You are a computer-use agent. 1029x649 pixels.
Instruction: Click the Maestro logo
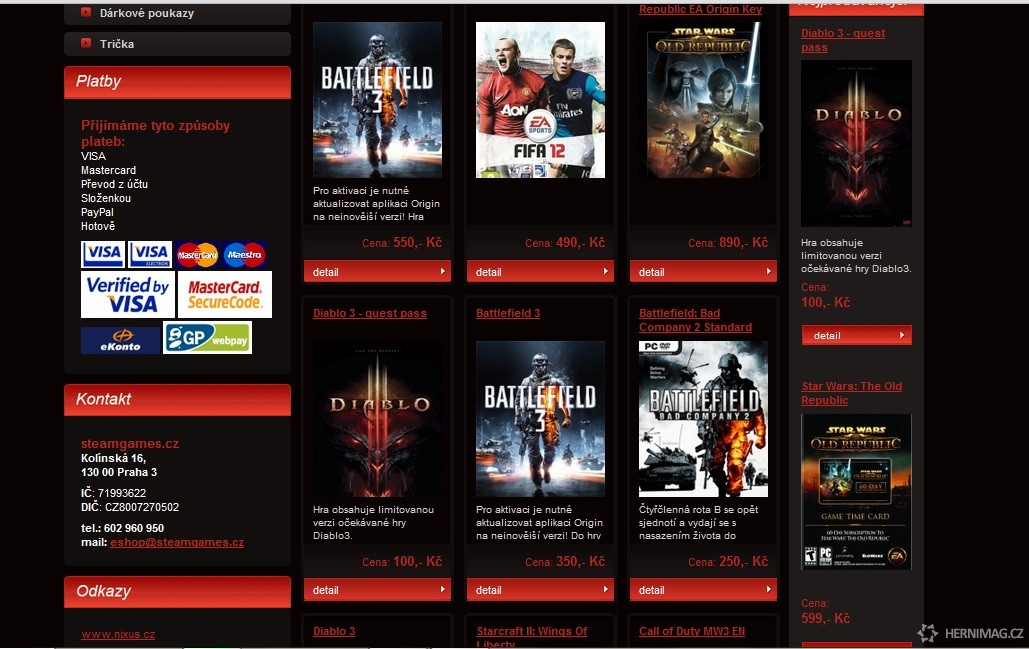pos(244,255)
